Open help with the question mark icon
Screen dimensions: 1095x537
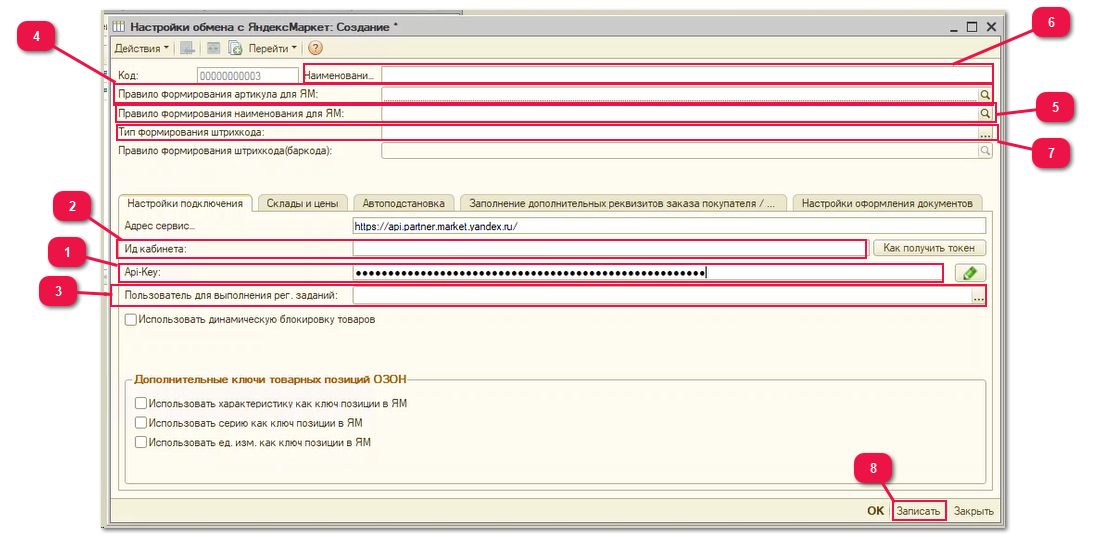(315, 48)
